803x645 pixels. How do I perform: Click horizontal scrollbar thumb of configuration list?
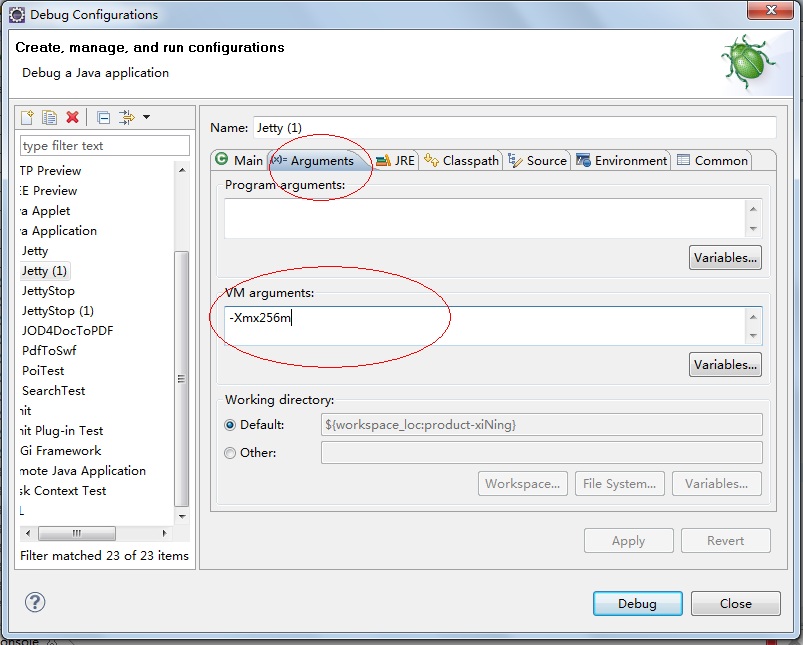(77, 533)
